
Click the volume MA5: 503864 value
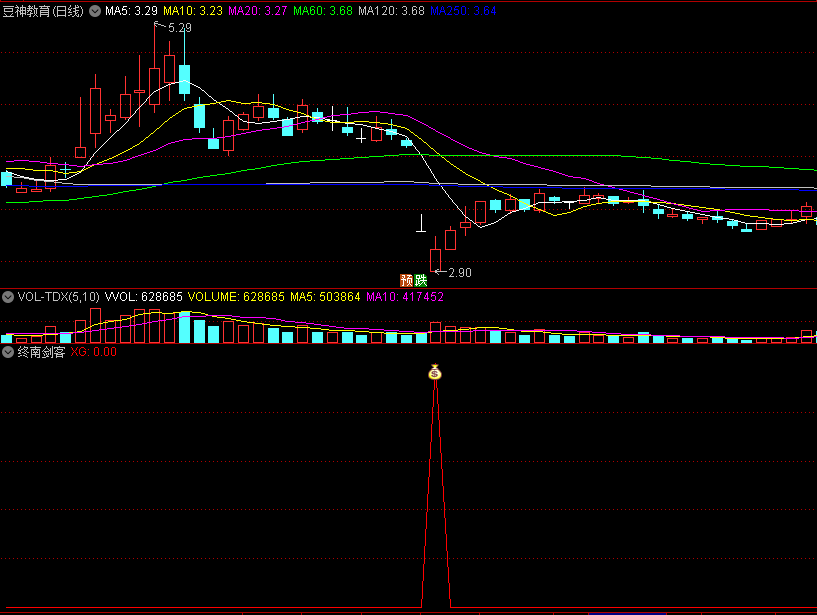[x=325, y=297]
